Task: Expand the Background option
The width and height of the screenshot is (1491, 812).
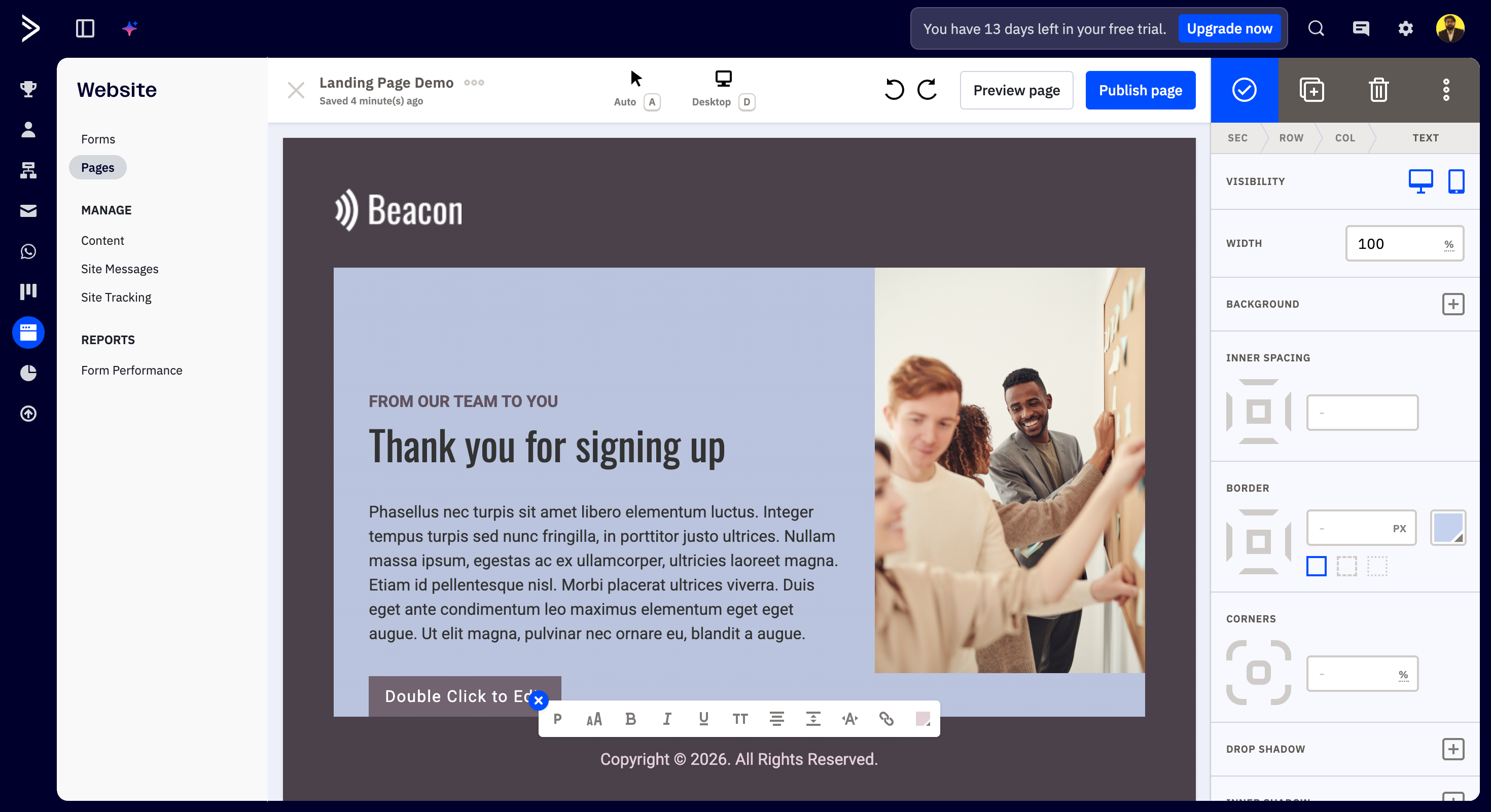Action: click(1453, 304)
